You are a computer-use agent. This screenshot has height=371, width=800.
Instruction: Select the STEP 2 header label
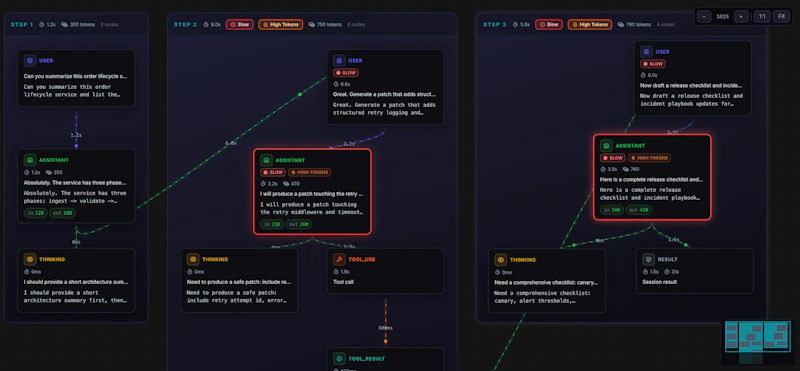pos(185,24)
